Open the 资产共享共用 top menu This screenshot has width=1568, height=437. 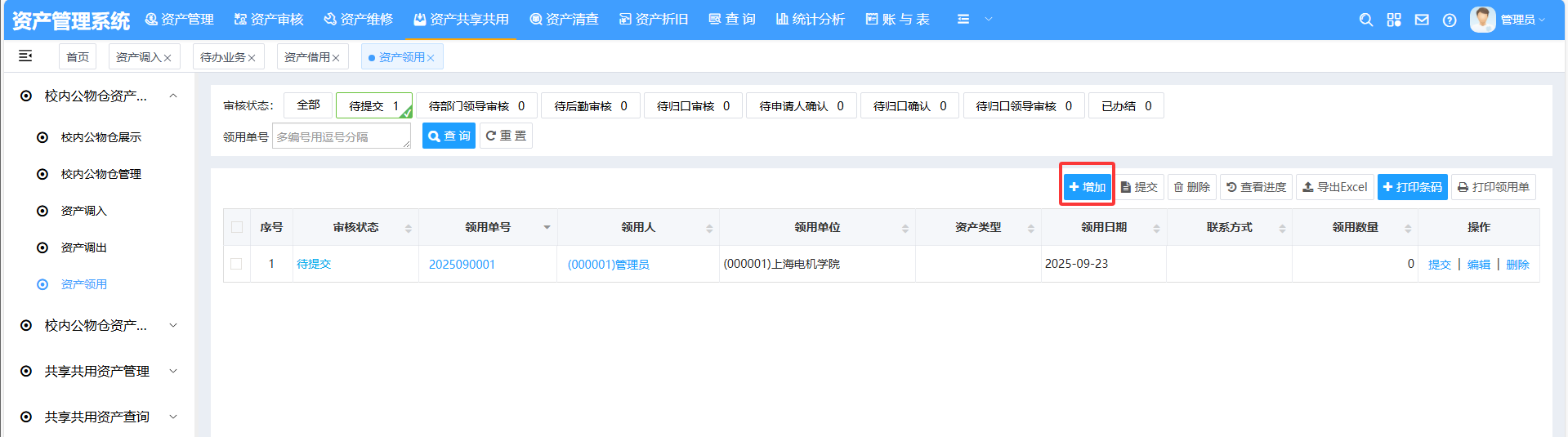point(461,20)
